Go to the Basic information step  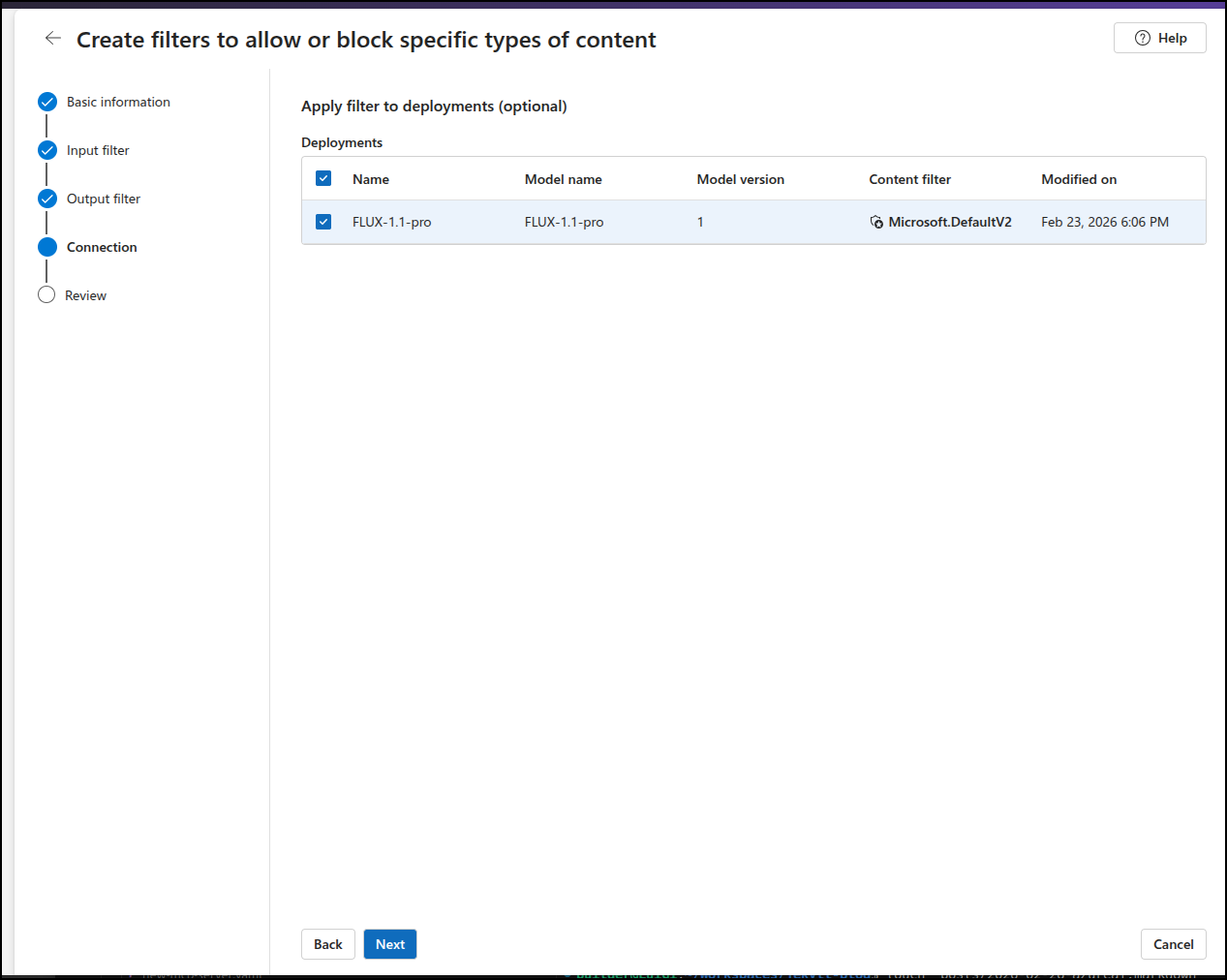click(x=118, y=102)
